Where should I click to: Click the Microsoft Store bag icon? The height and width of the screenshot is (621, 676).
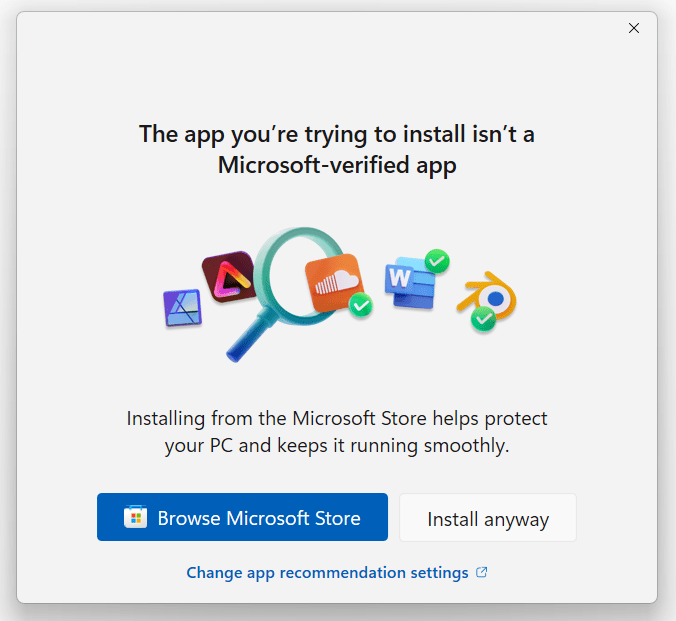click(135, 517)
